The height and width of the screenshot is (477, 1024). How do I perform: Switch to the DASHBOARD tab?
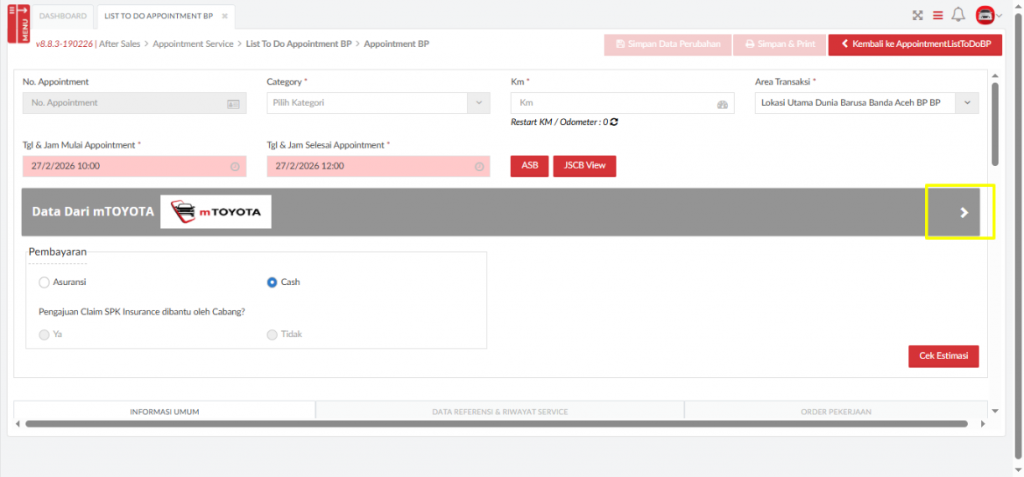click(x=63, y=16)
